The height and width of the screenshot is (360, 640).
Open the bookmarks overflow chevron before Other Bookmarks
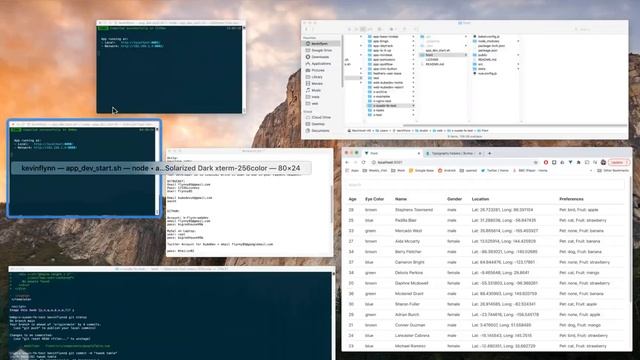point(591,171)
